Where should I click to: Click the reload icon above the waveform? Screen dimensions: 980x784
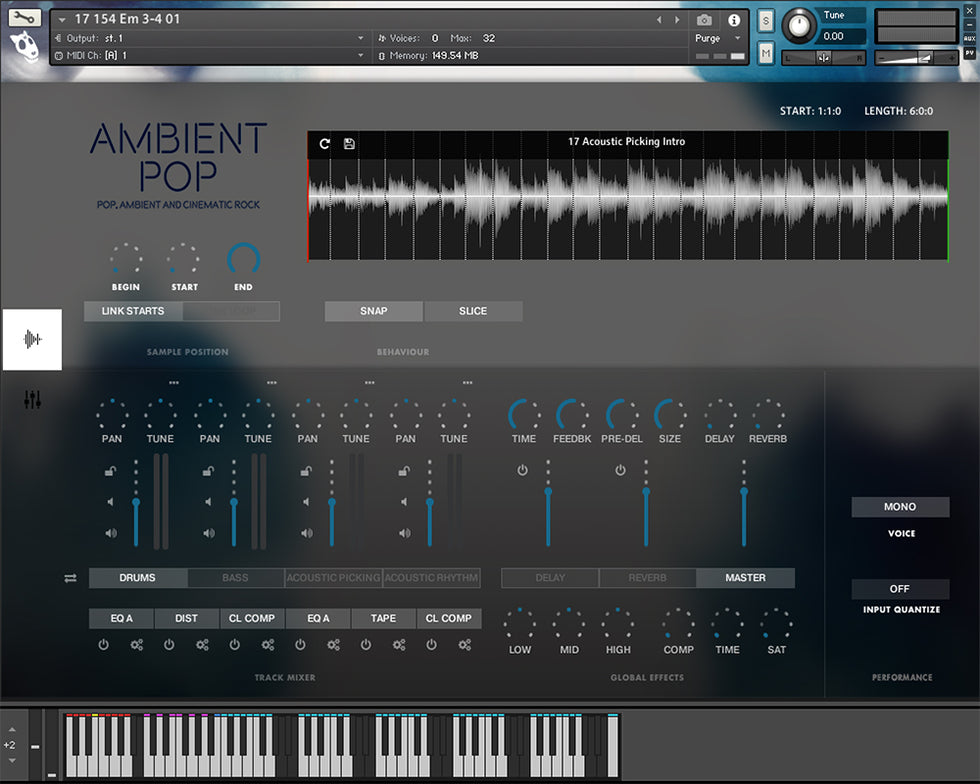pos(325,143)
